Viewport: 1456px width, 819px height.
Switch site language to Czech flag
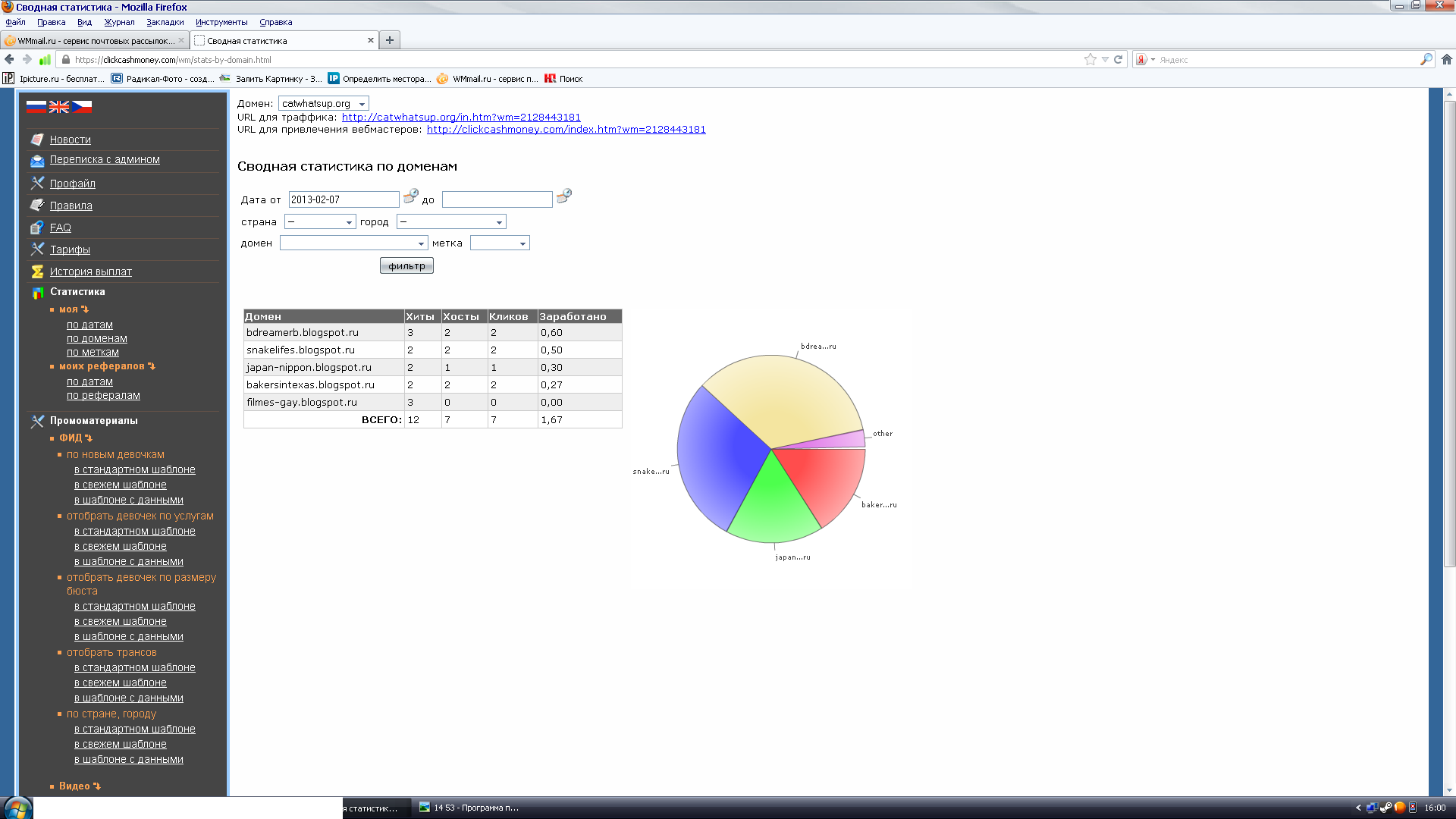82,107
